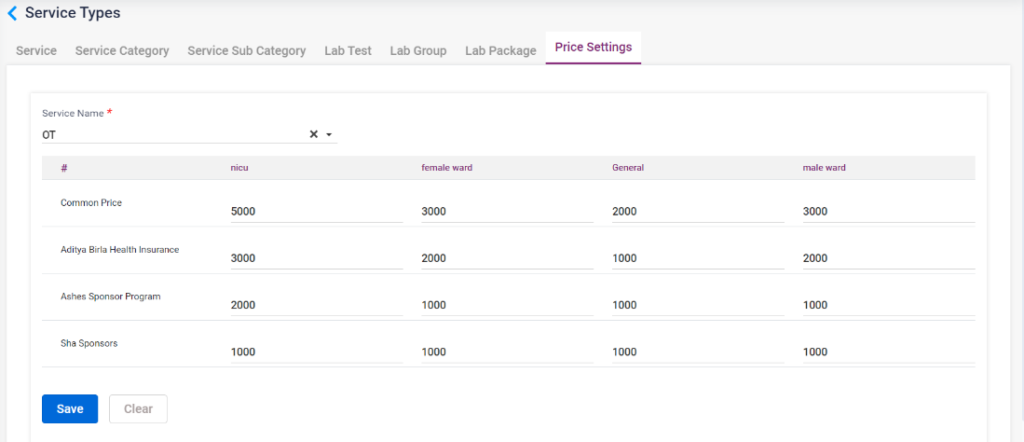Edit Aditya Birla nicu price field

316,258
